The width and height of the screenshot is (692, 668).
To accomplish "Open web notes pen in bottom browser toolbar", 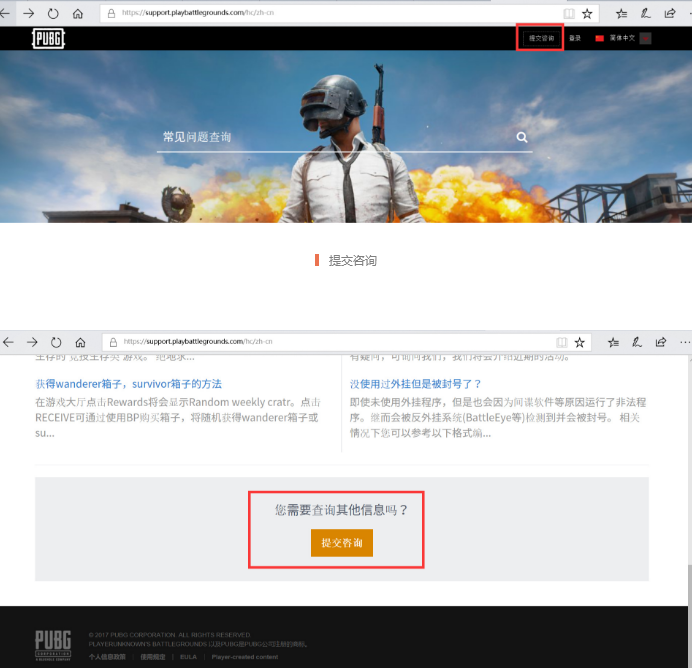I will (x=637, y=342).
